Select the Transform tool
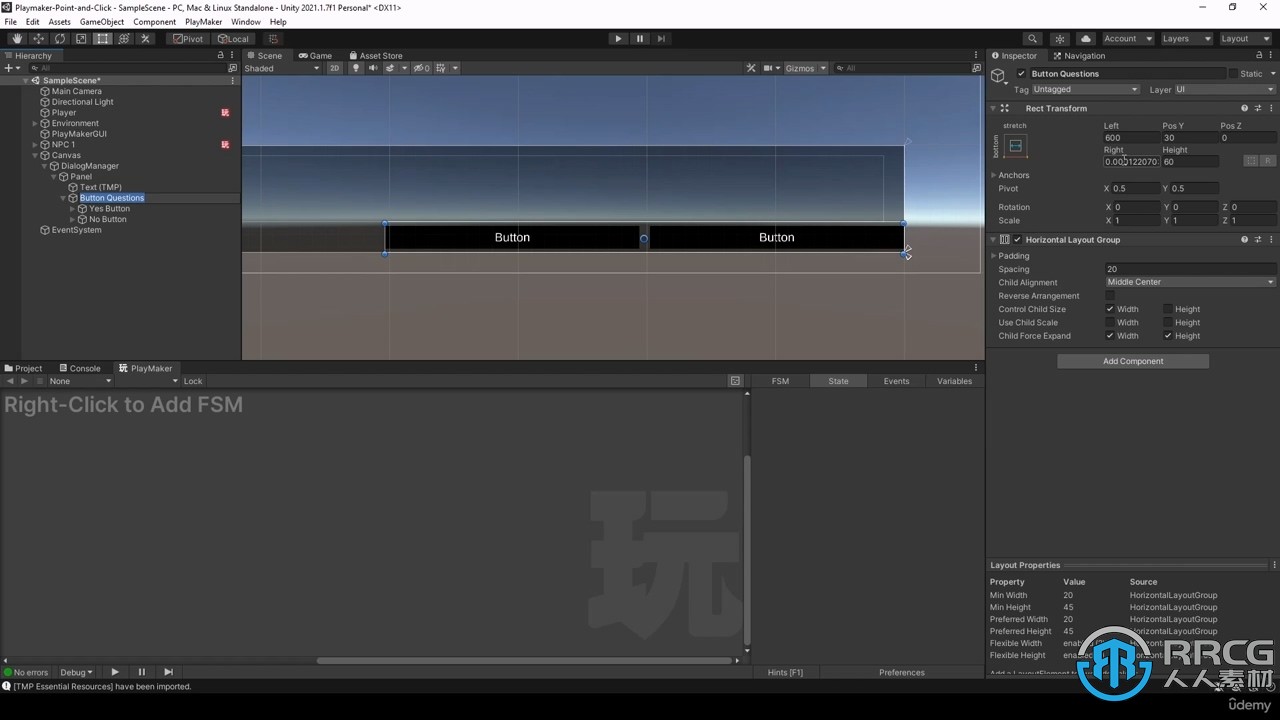 (x=124, y=39)
